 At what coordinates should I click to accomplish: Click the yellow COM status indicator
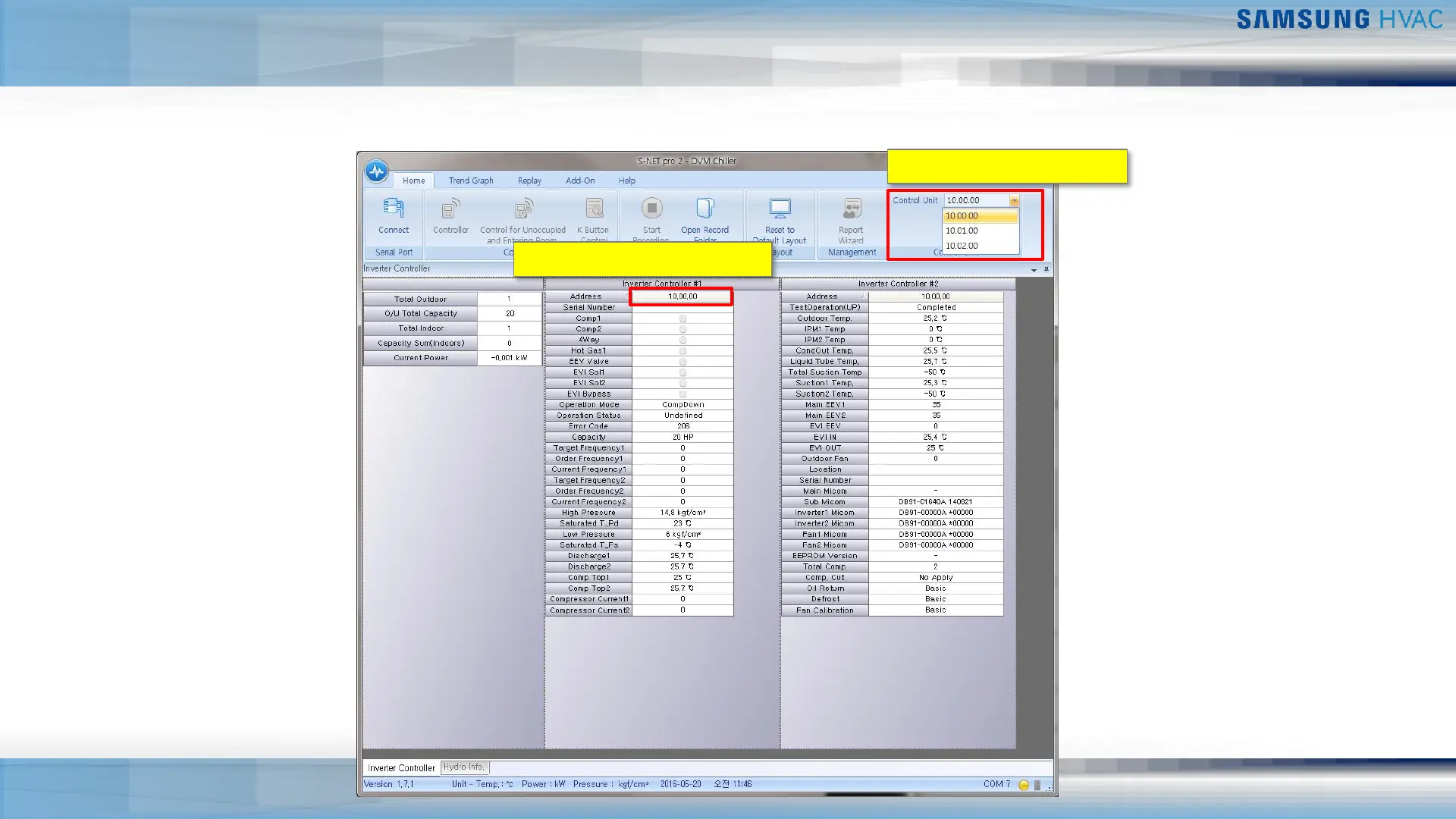coord(1023,785)
